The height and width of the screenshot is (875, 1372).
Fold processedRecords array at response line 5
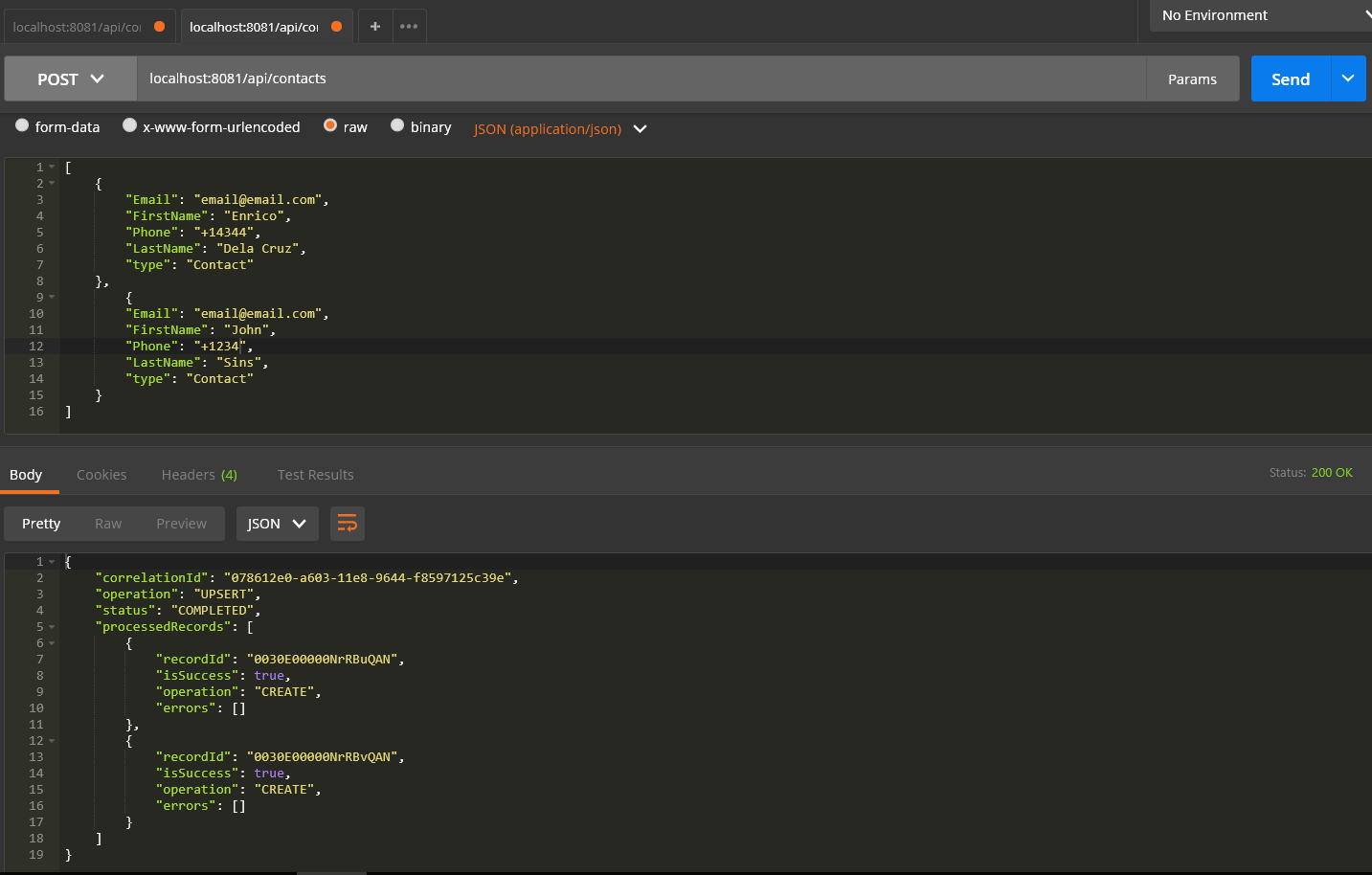[52, 627]
